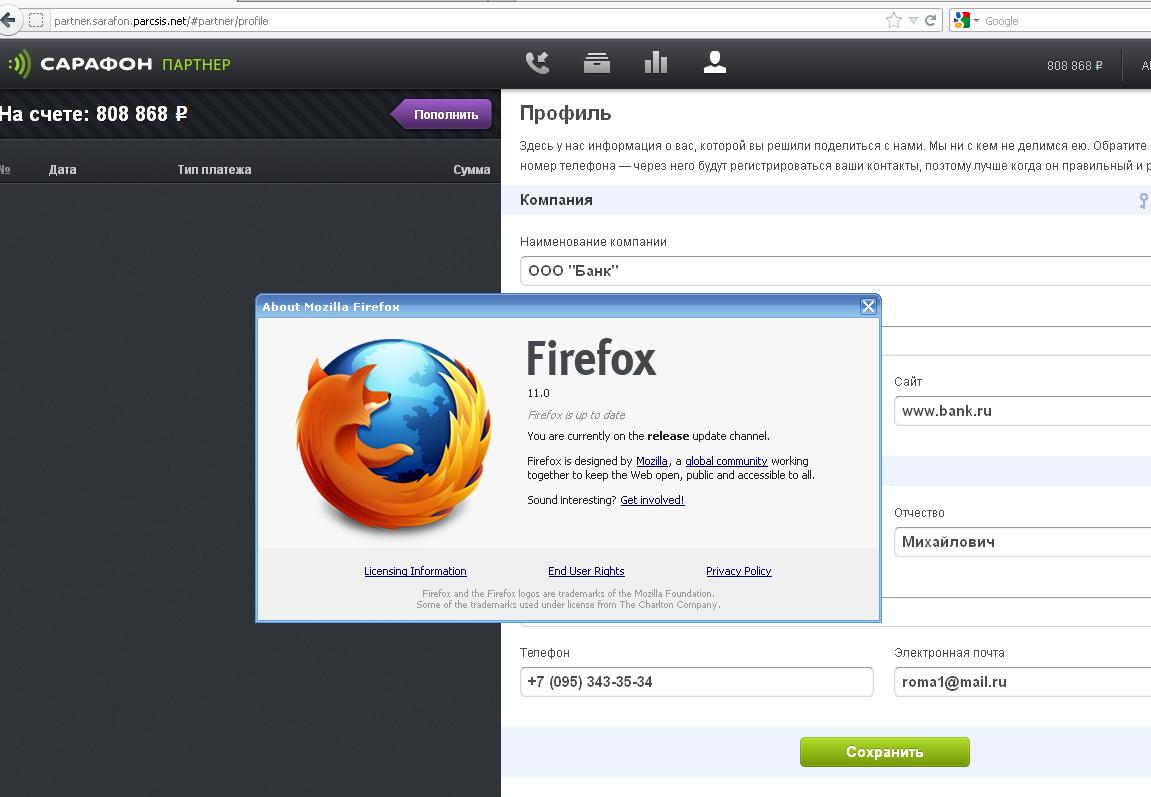
Task: Close the About Mozilla Firefox dialog
Action: click(x=868, y=306)
